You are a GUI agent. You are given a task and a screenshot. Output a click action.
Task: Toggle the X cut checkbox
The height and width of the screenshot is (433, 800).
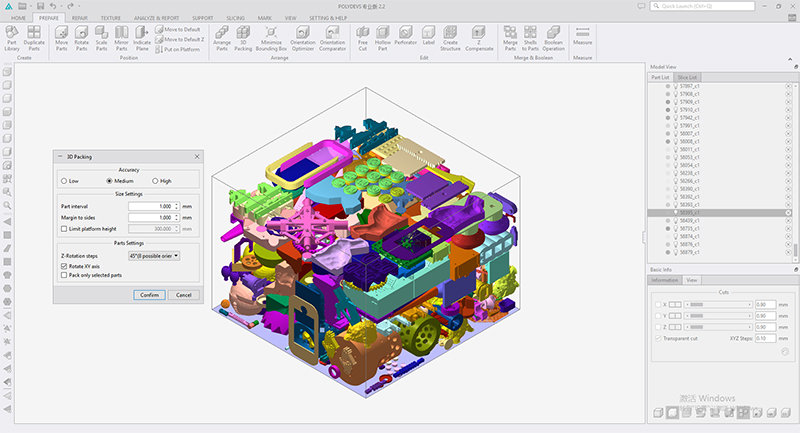pos(658,304)
